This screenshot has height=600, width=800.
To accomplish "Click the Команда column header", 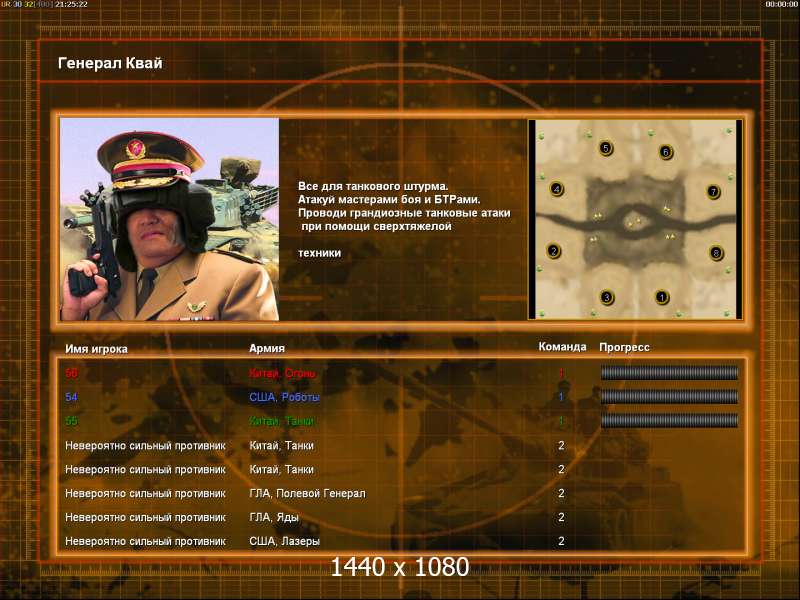I will point(562,347).
